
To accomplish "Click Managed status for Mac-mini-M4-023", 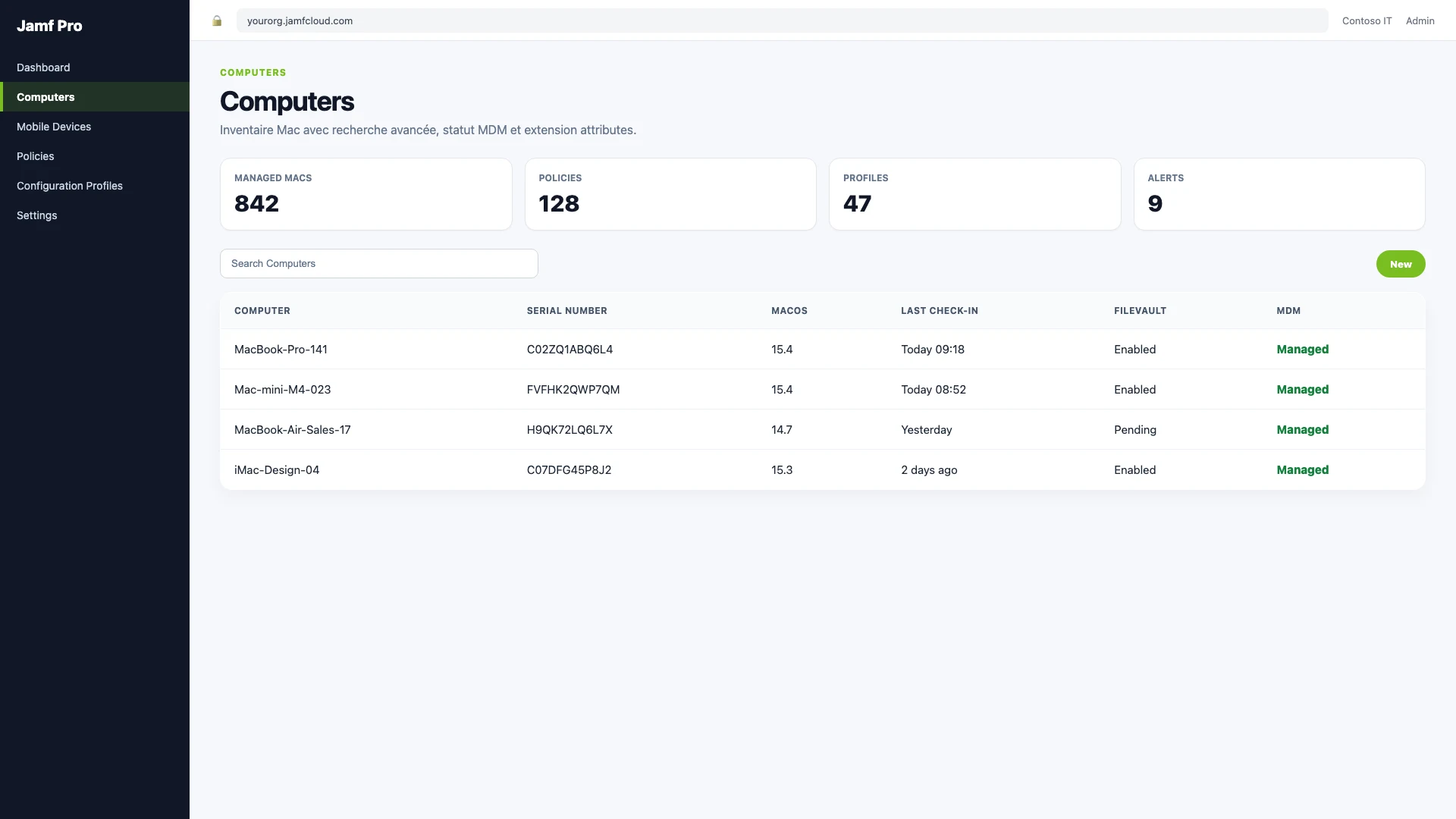I will pyautogui.click(x=1302, y=390).
